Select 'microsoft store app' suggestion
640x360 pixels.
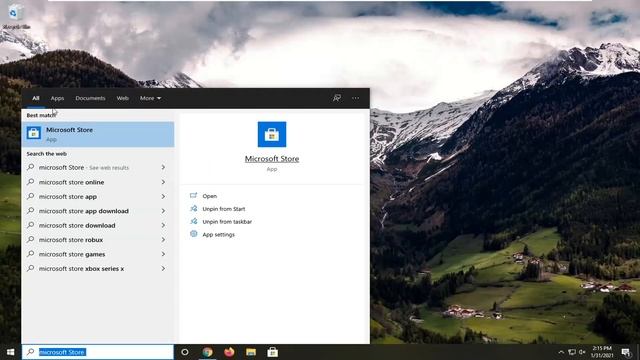coord(98,196)
